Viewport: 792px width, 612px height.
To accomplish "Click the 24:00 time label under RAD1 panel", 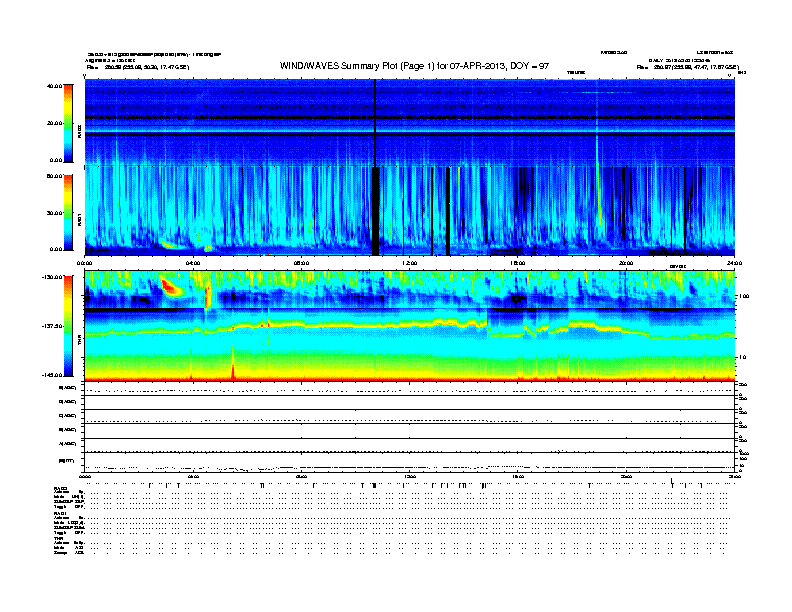I will pos(734,263).
